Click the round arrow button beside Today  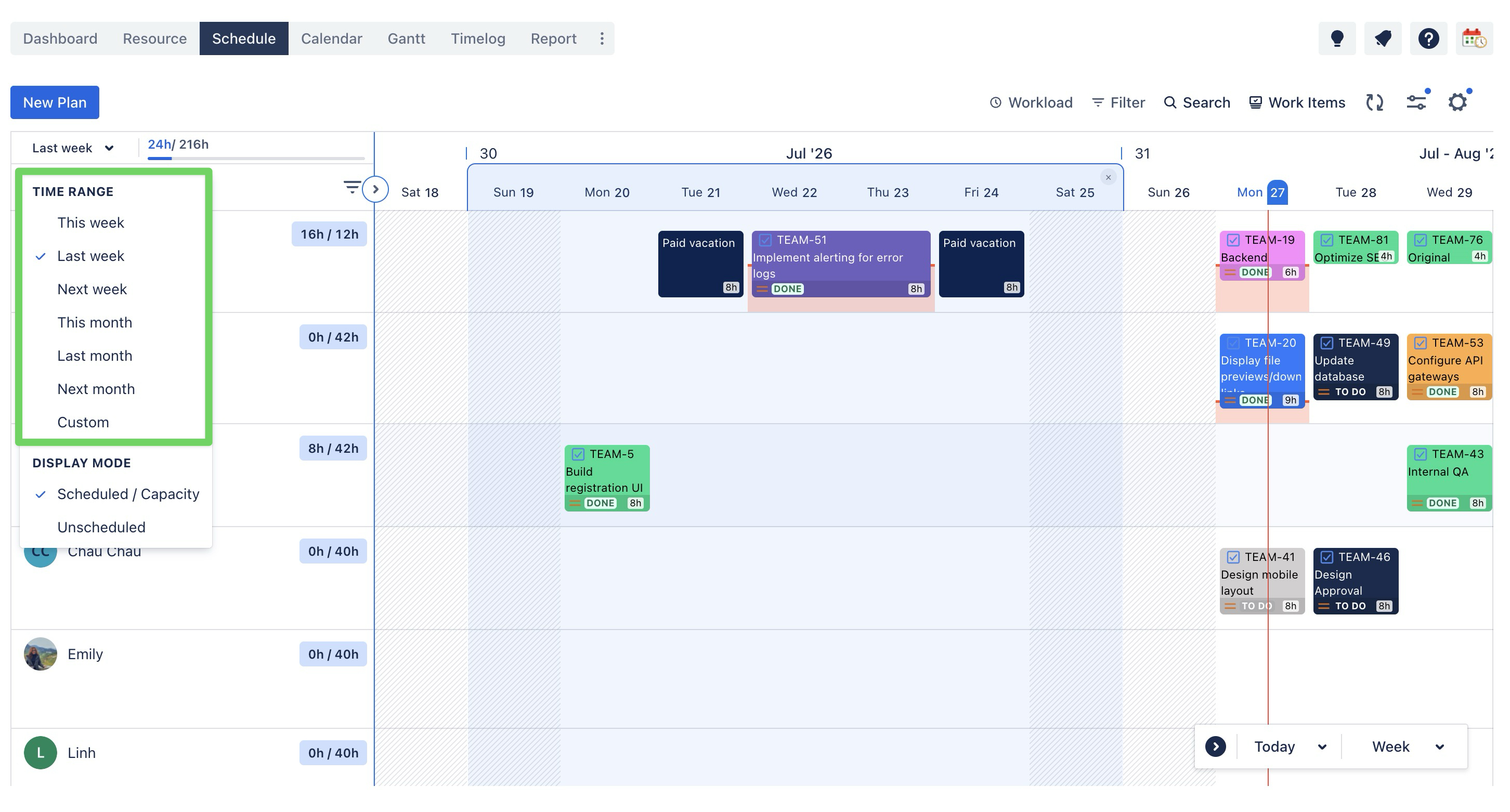(1216, 746)
